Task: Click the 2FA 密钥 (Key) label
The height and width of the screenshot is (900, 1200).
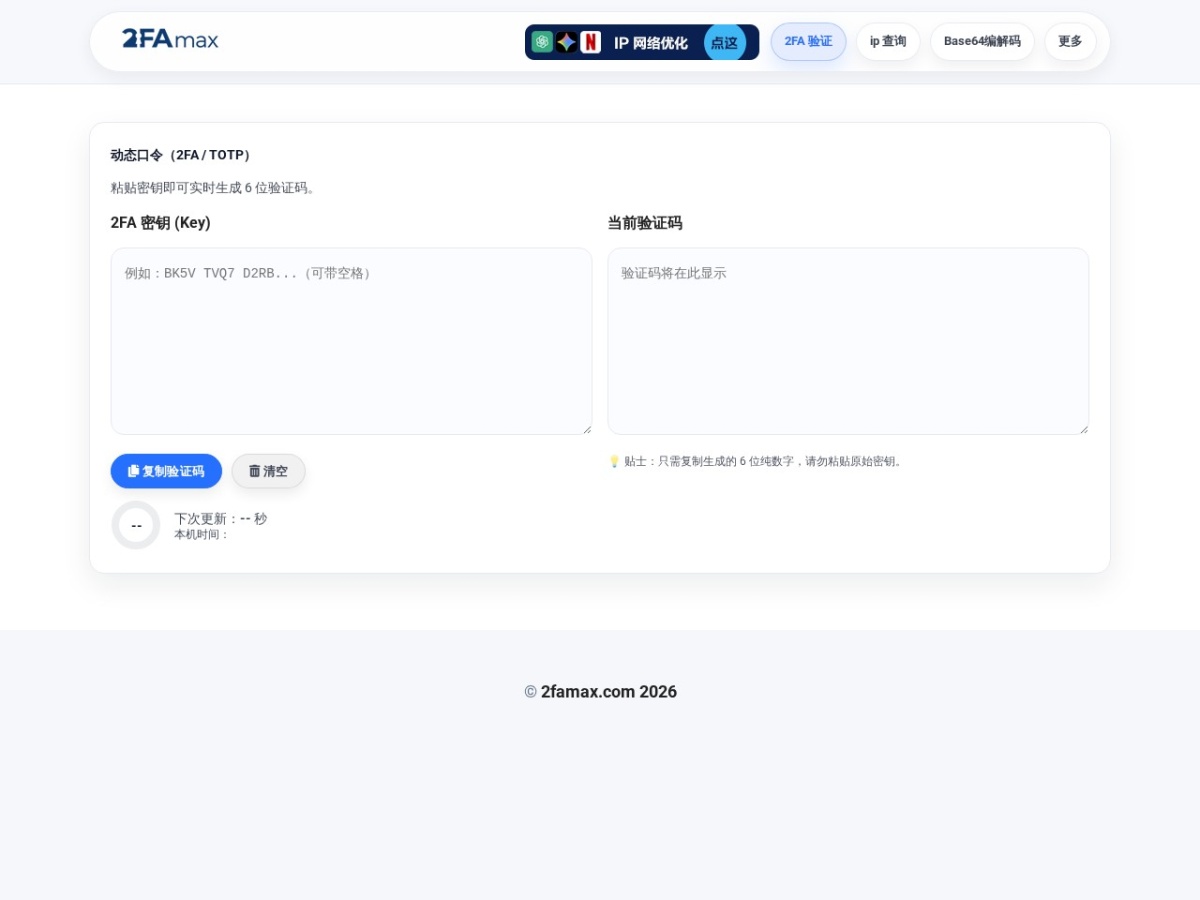Action: [x=161, y=223]
